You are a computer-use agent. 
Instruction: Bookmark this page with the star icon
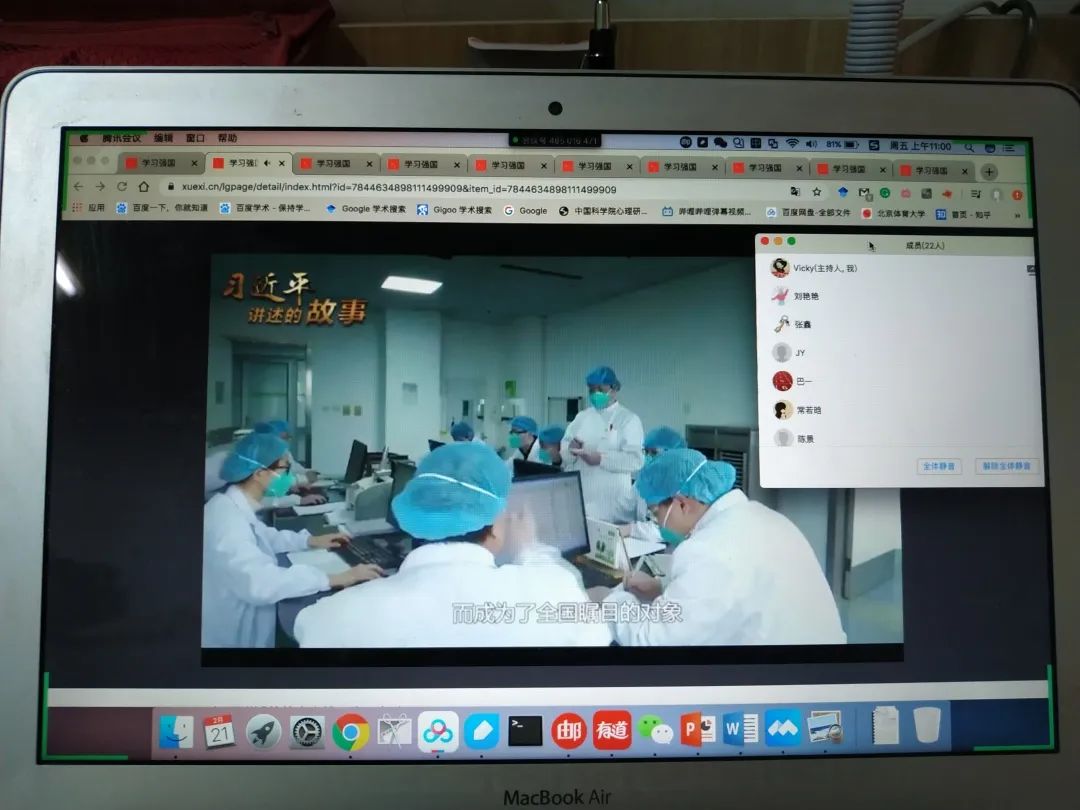(x=817, y=192)
